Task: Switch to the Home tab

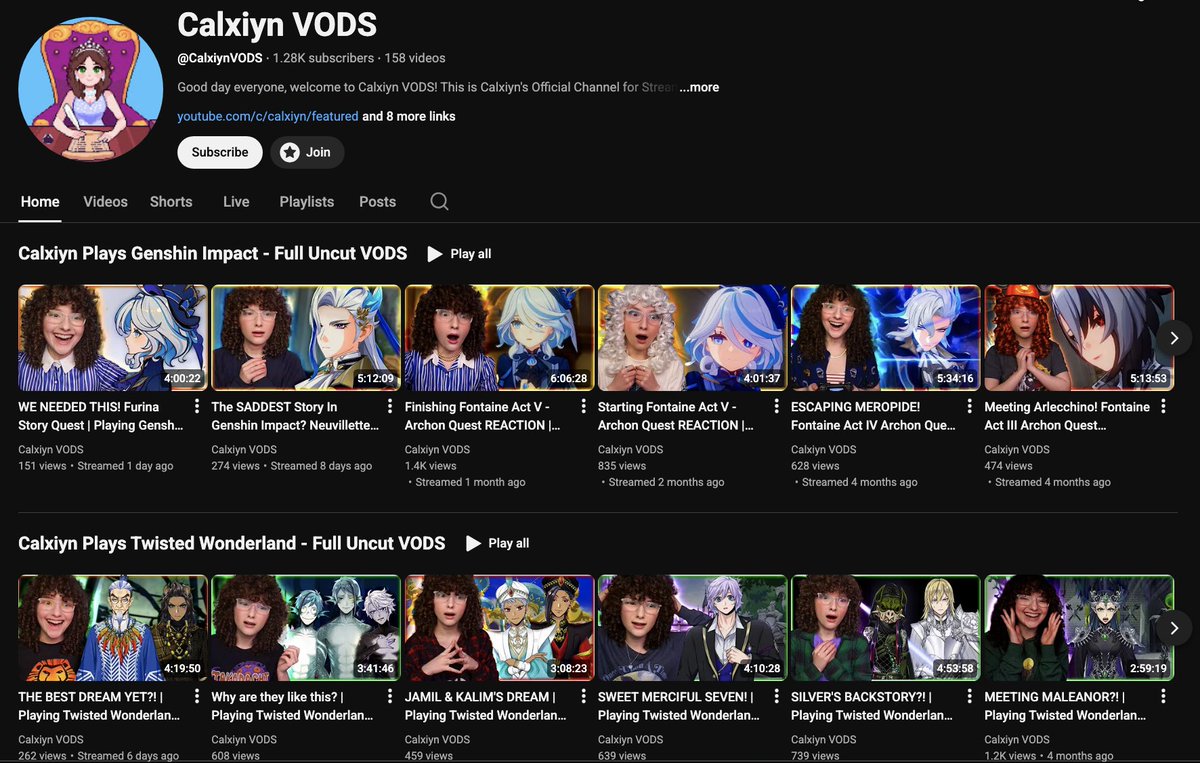Action: click(40, 201)
